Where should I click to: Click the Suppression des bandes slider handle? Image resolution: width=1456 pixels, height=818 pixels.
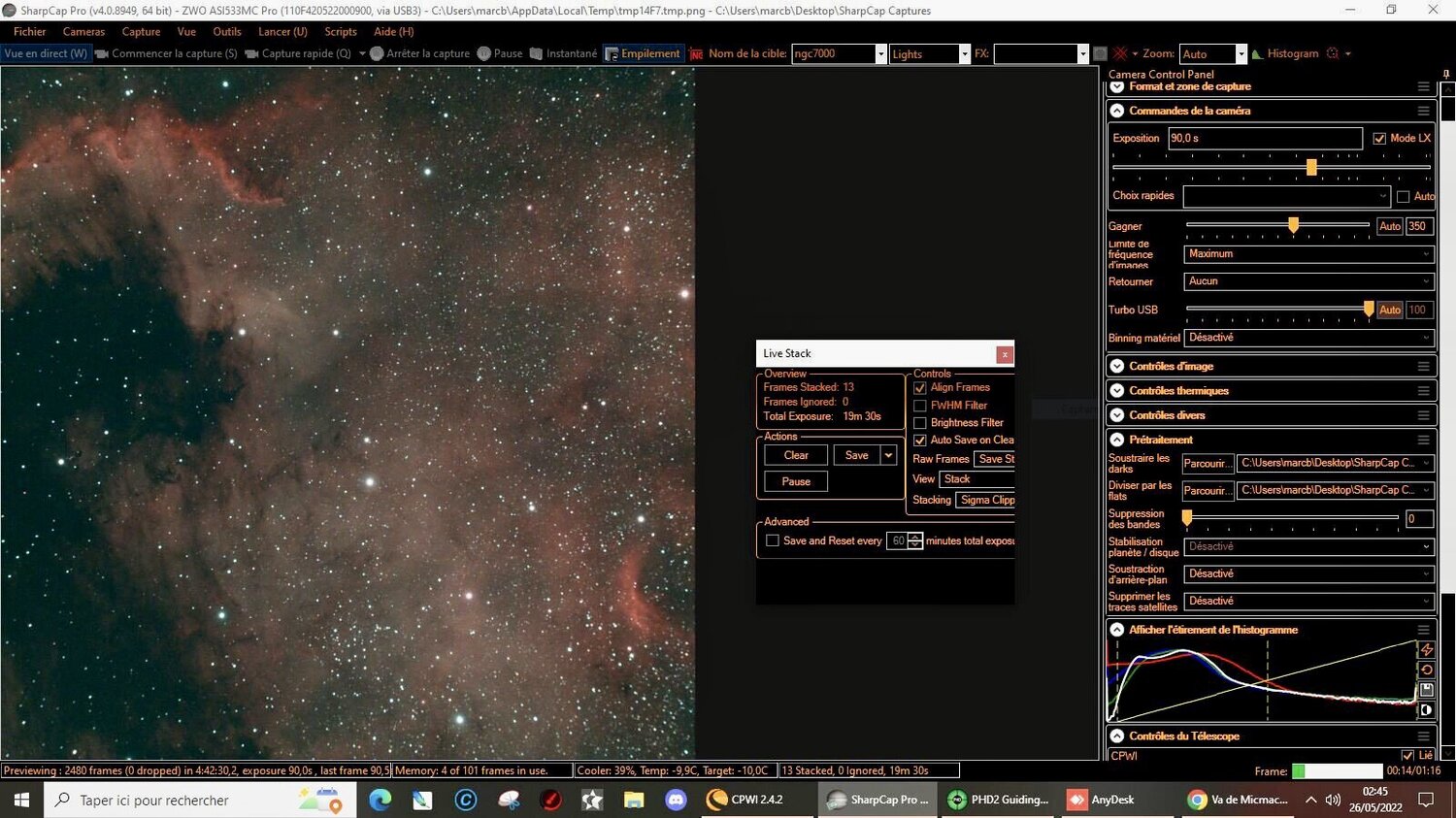1187,518
